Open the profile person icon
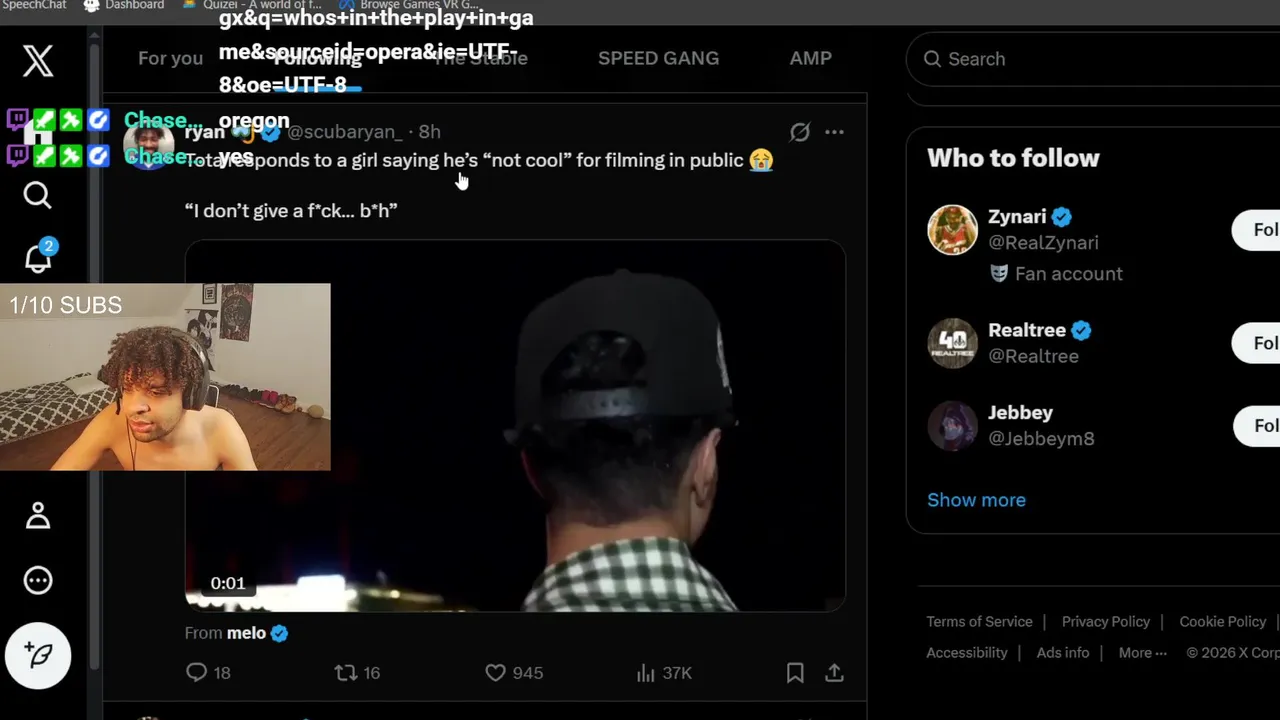Viewport: 1280px width, 720px height. (38, 516)
